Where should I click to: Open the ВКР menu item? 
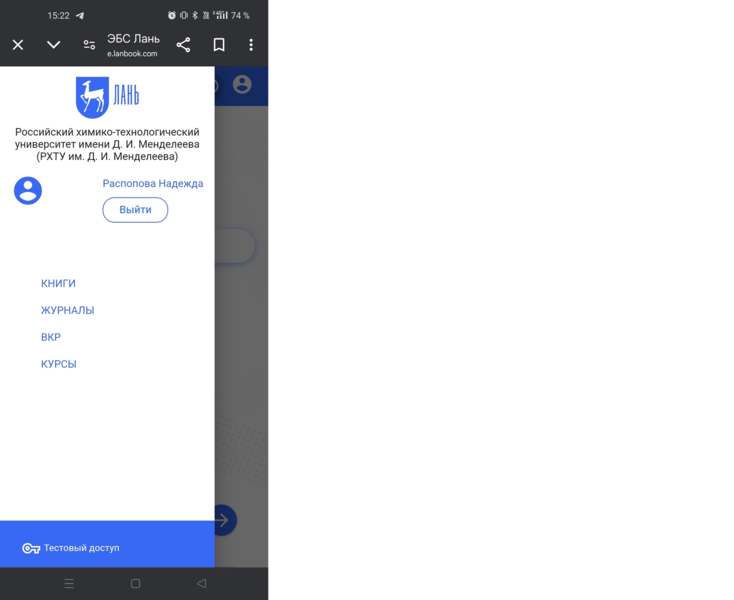coord(51,338)
